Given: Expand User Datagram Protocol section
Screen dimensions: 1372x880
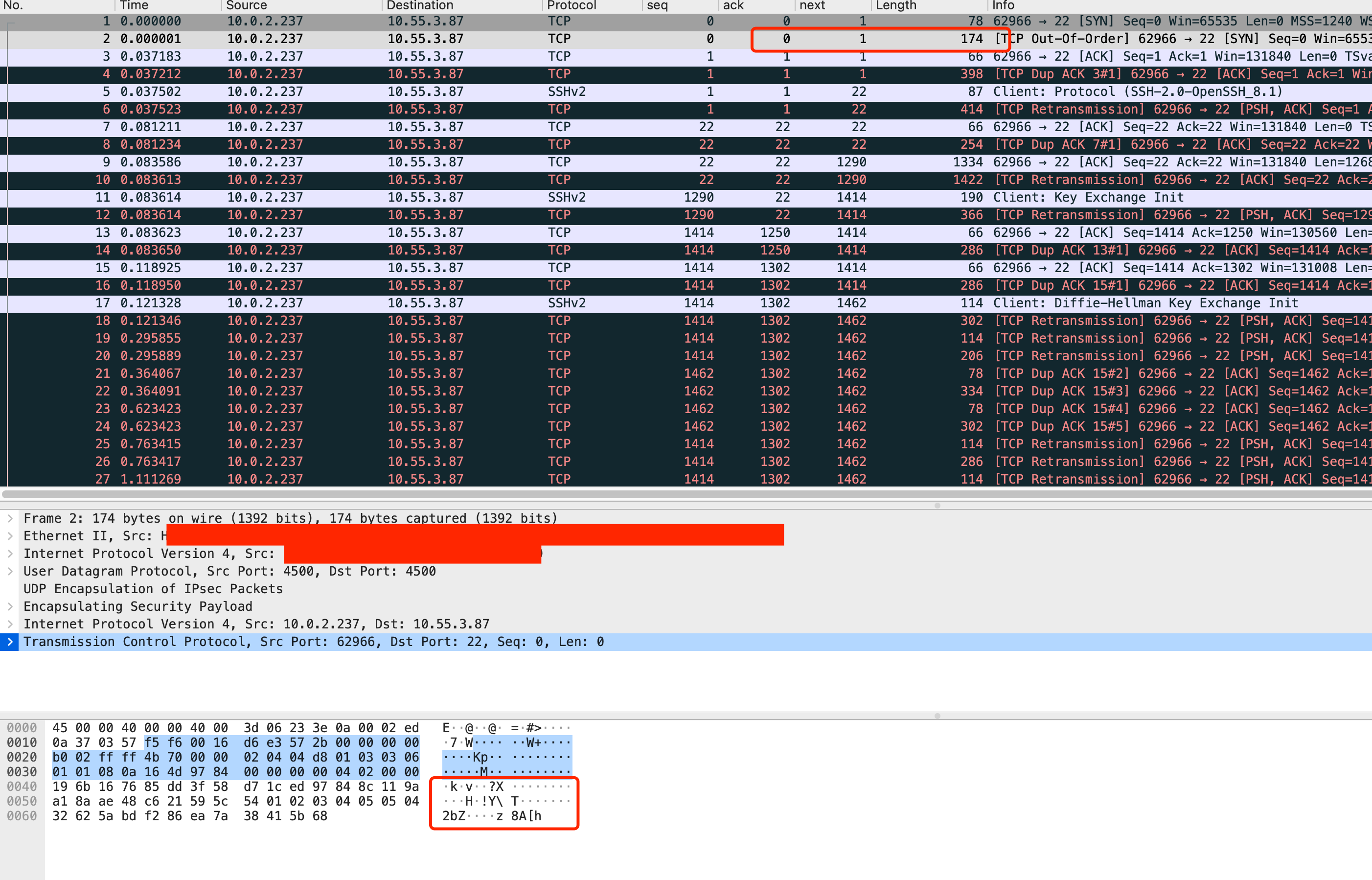Looking at the screenshot, I should 10,572.
